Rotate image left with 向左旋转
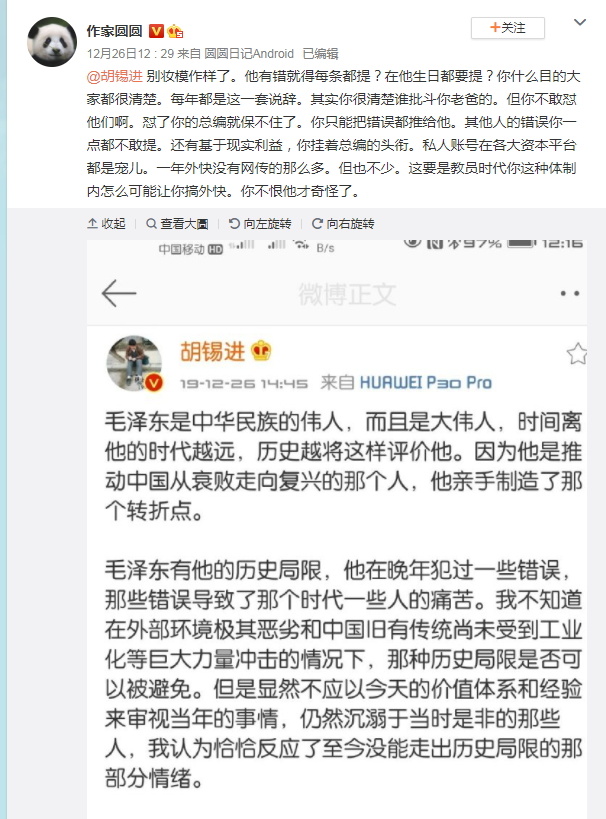Screen dimensions: 606x819 (x=260, y=224)
